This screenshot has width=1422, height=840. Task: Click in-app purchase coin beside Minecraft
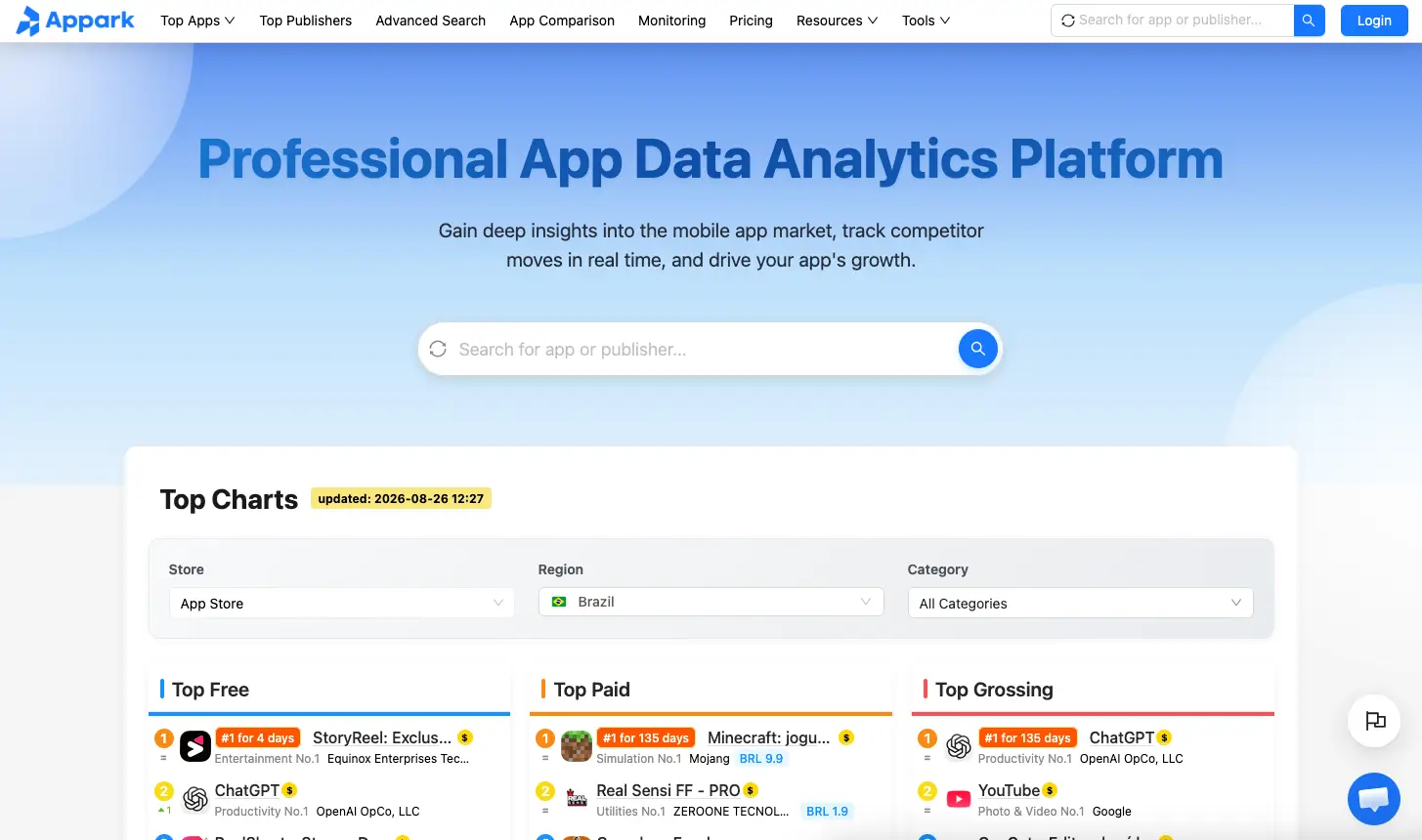(846, 737)
